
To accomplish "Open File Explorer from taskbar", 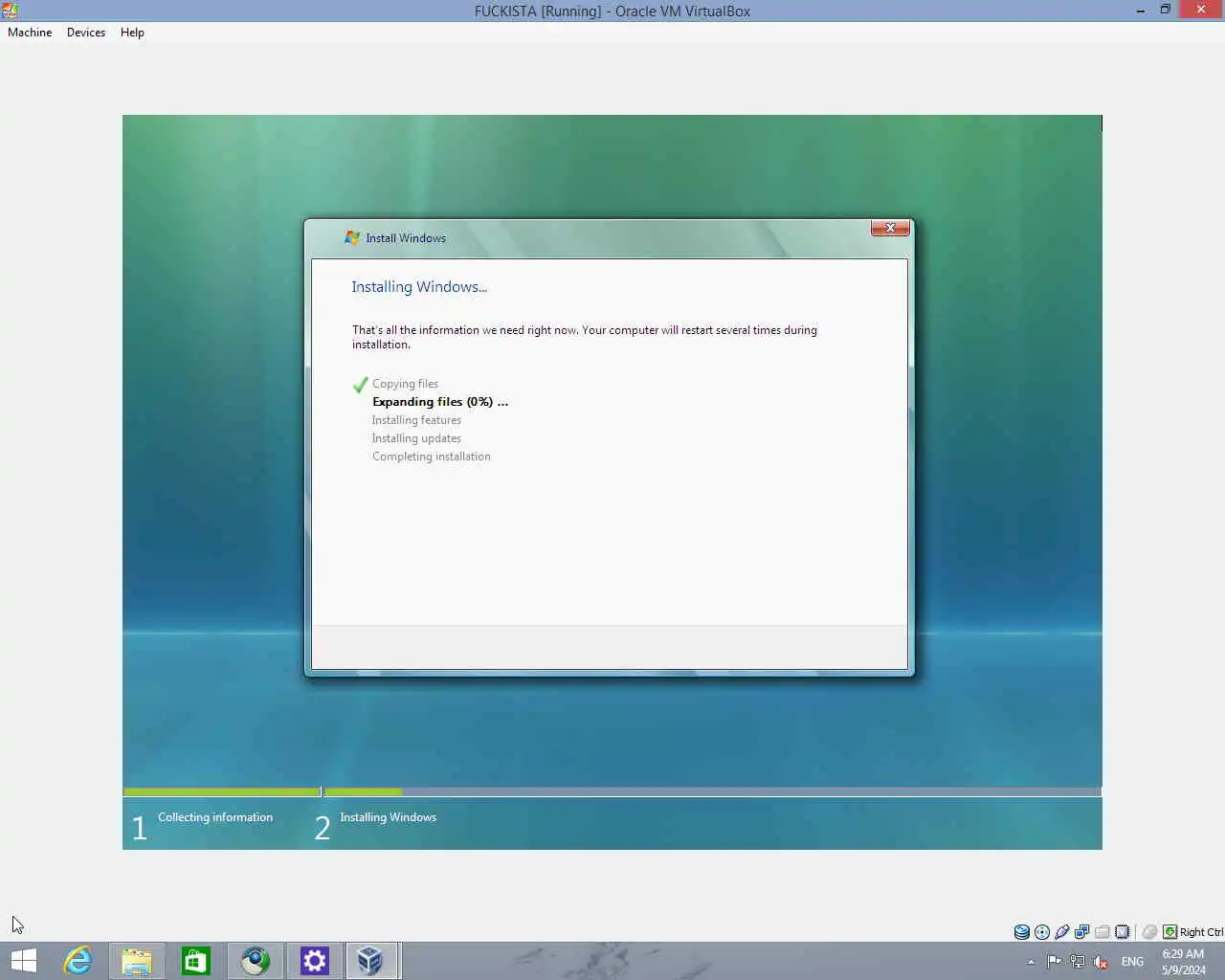I will (x=136, y=961).
